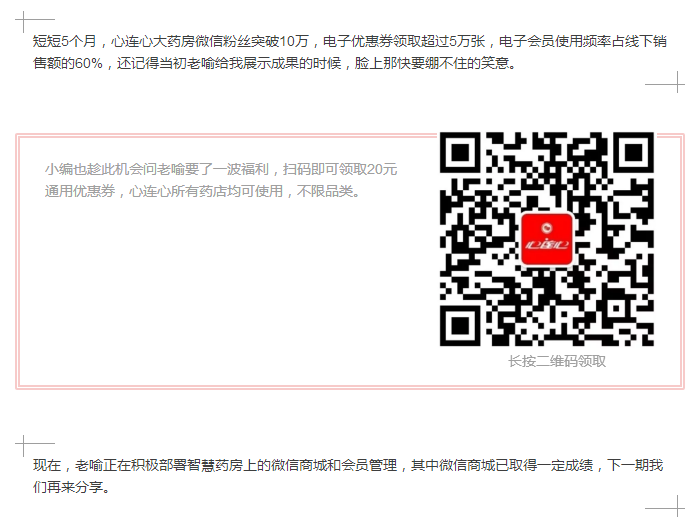Click the paragraph starting with 现在，老喻
The height and width of the screenshot is (530, 686).
coord(348,476)
